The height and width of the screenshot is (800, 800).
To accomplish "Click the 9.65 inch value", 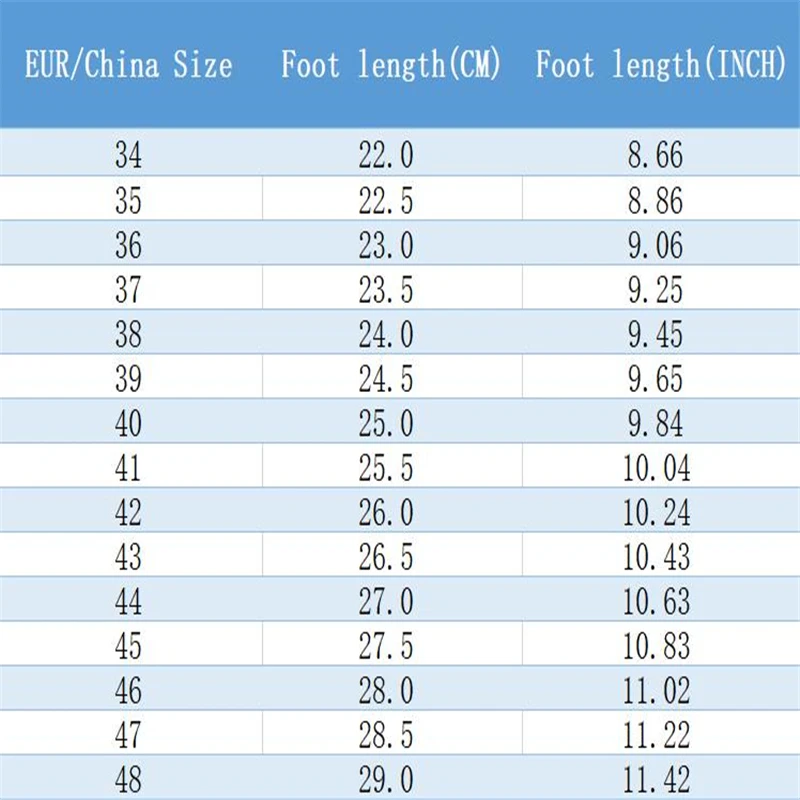I will (656, 379).
